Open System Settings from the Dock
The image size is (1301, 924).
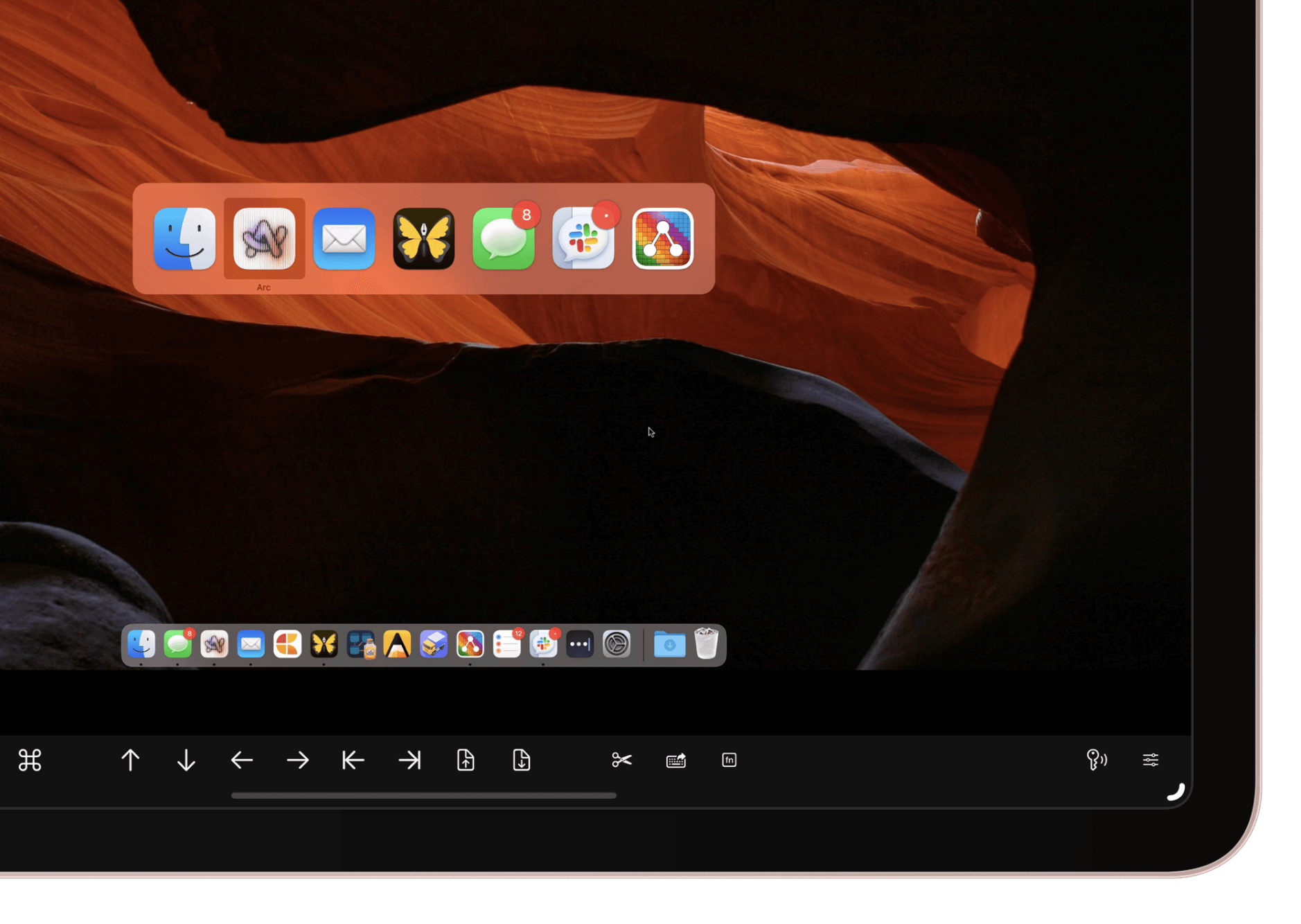tap(617, 644)
